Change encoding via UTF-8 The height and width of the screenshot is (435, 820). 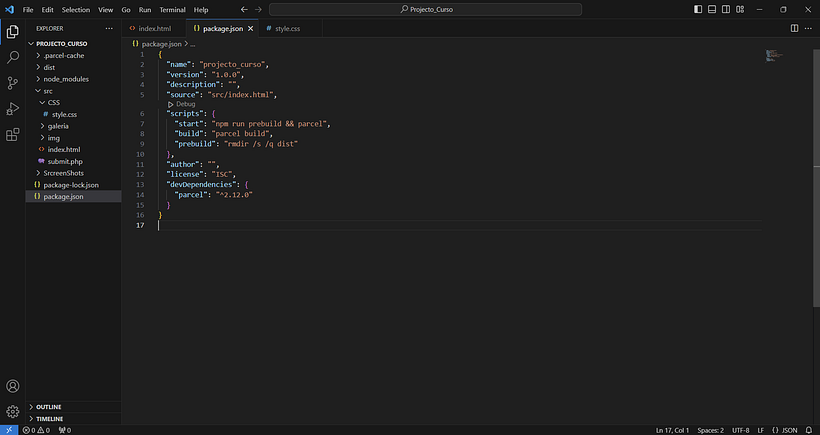(741, 430)
